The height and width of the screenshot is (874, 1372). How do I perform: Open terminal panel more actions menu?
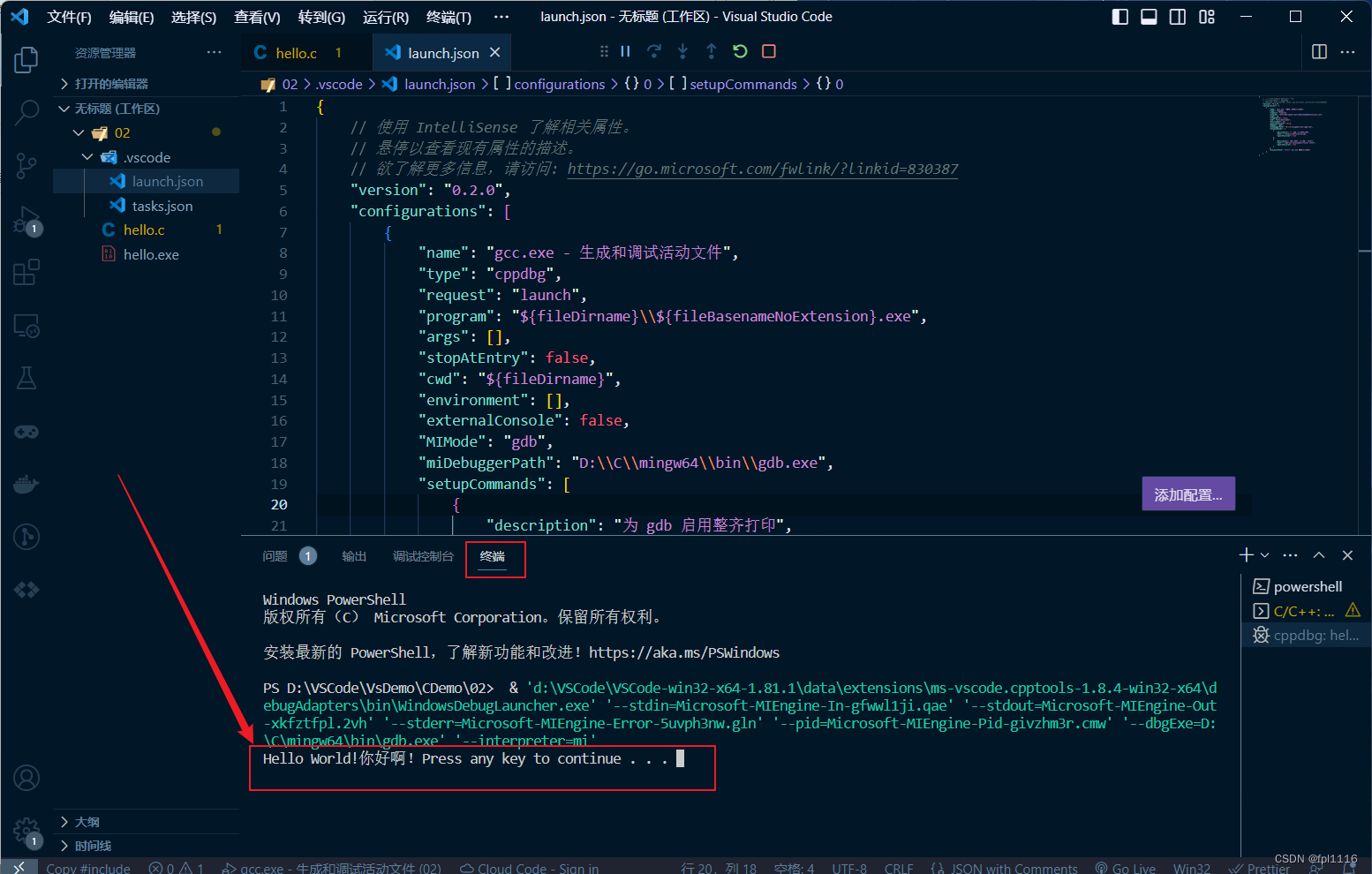[x=1290, y=555]
